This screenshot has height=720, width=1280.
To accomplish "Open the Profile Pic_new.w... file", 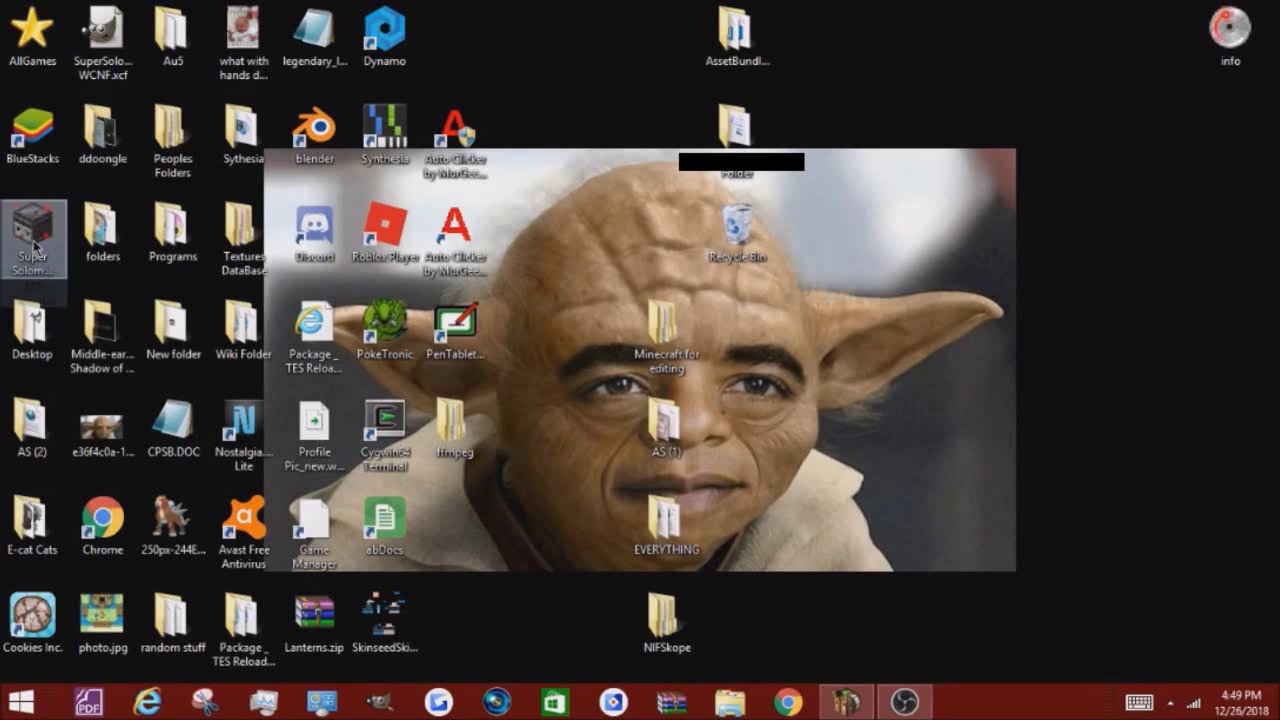I will [x=314, y=435].
